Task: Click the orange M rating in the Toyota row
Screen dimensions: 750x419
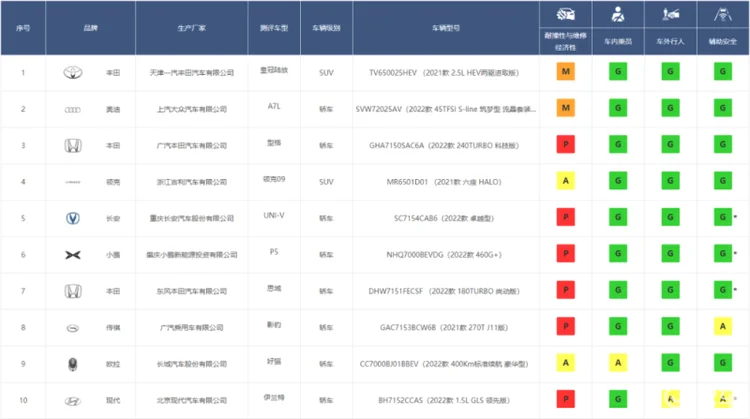Action: [x=565, y=71]
